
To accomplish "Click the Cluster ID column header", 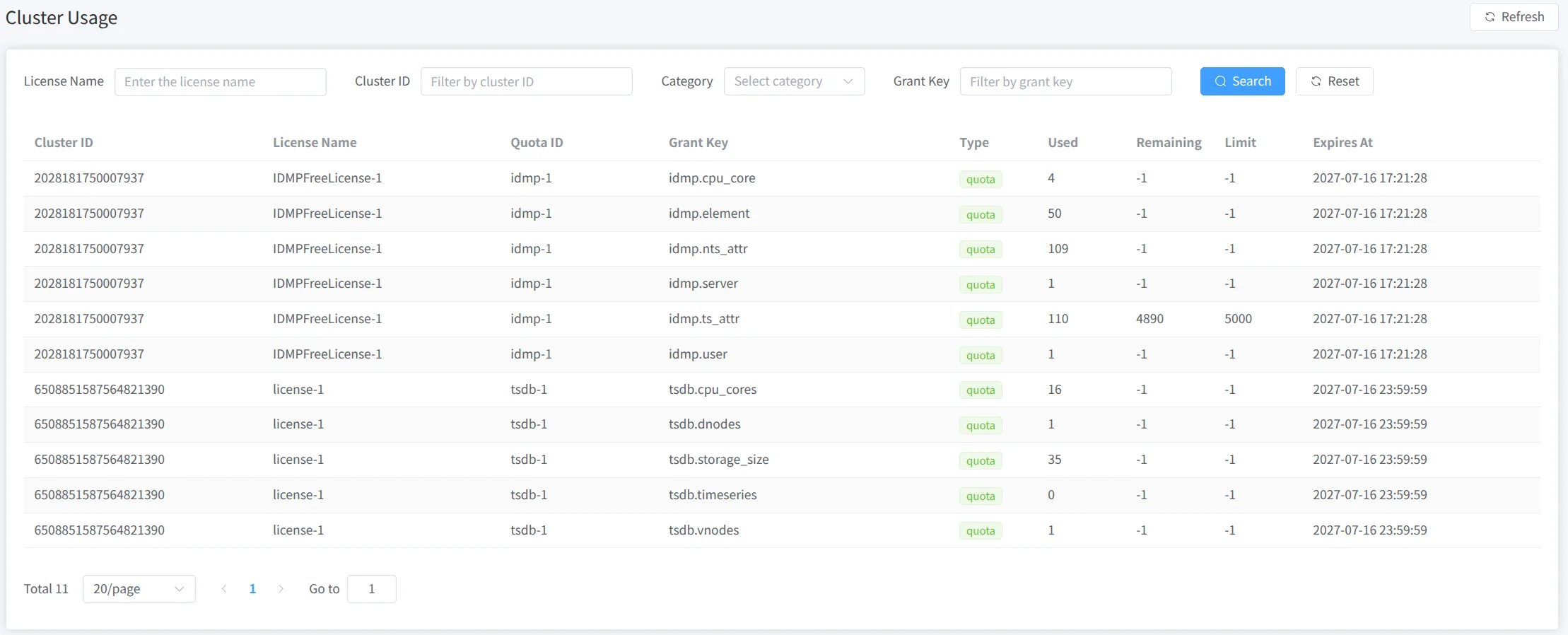I will tap(64, 142).
